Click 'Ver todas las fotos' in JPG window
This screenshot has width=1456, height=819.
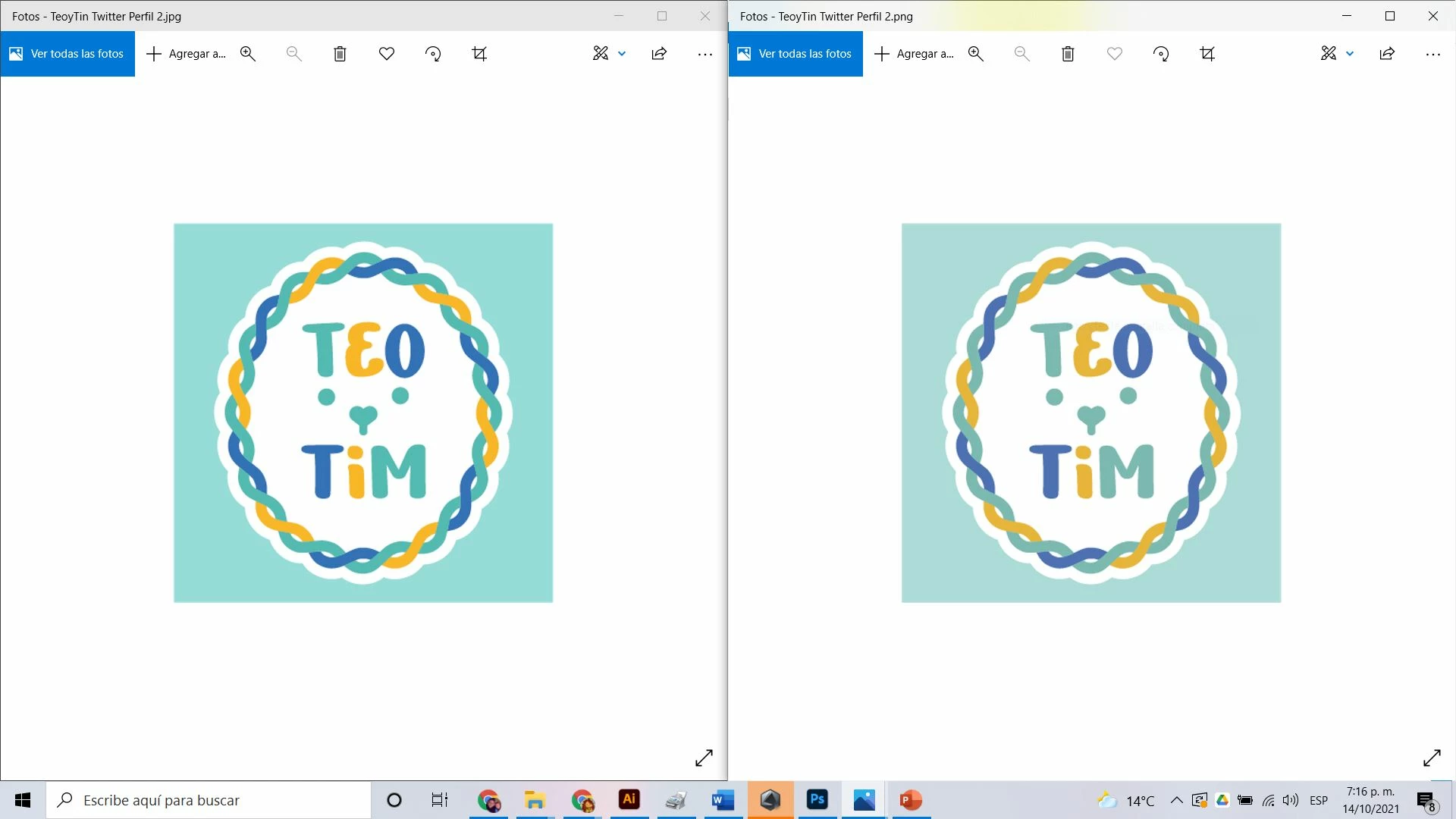coord(67,54)
